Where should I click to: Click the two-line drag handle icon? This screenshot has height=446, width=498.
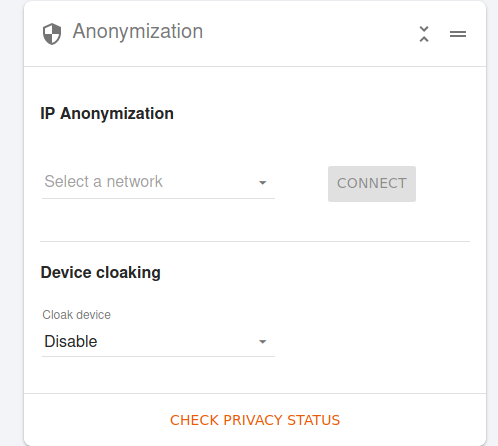click(x=458, y=34)
